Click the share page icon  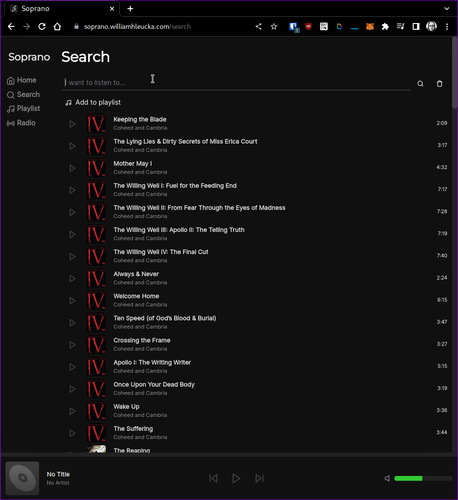point(258,27)
